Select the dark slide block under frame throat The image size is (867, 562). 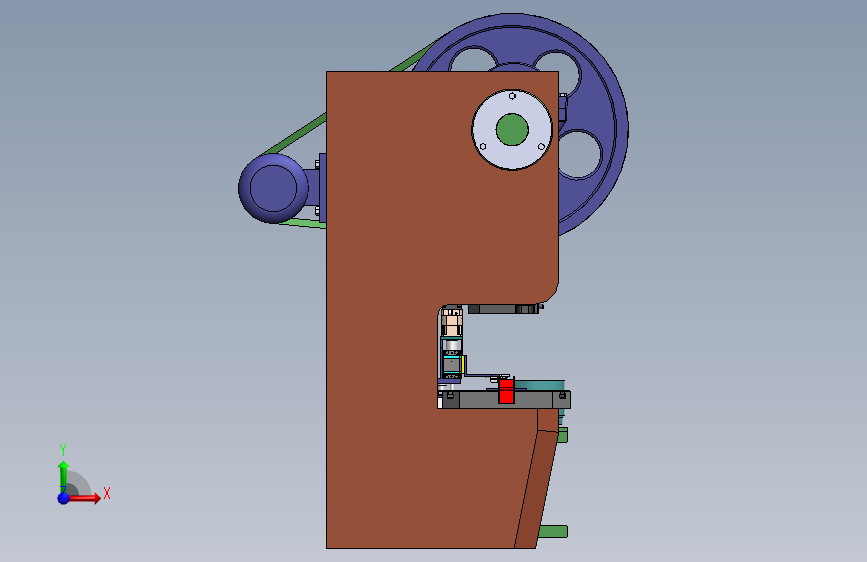point(502,309)
